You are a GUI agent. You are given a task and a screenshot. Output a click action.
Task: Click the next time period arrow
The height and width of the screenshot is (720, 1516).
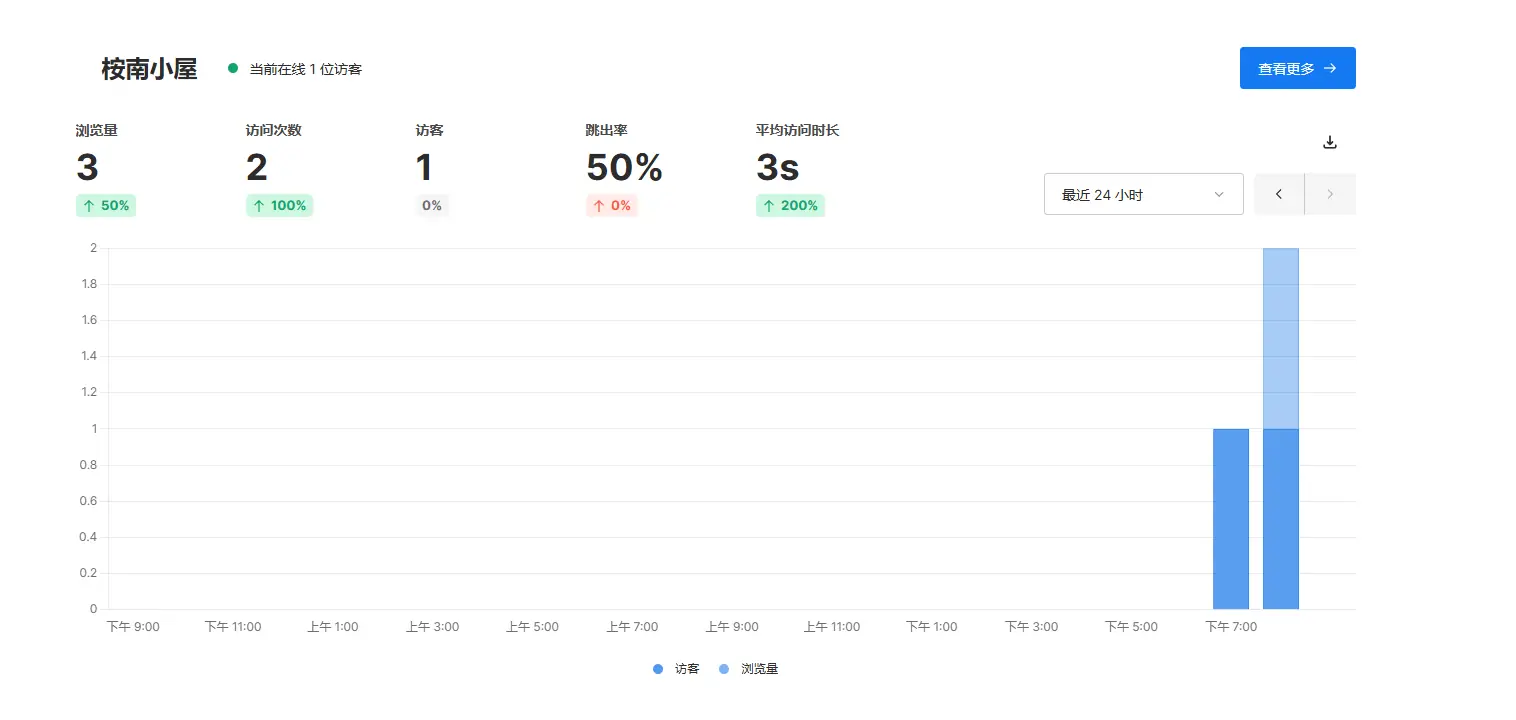click(x=1330, y=194)
